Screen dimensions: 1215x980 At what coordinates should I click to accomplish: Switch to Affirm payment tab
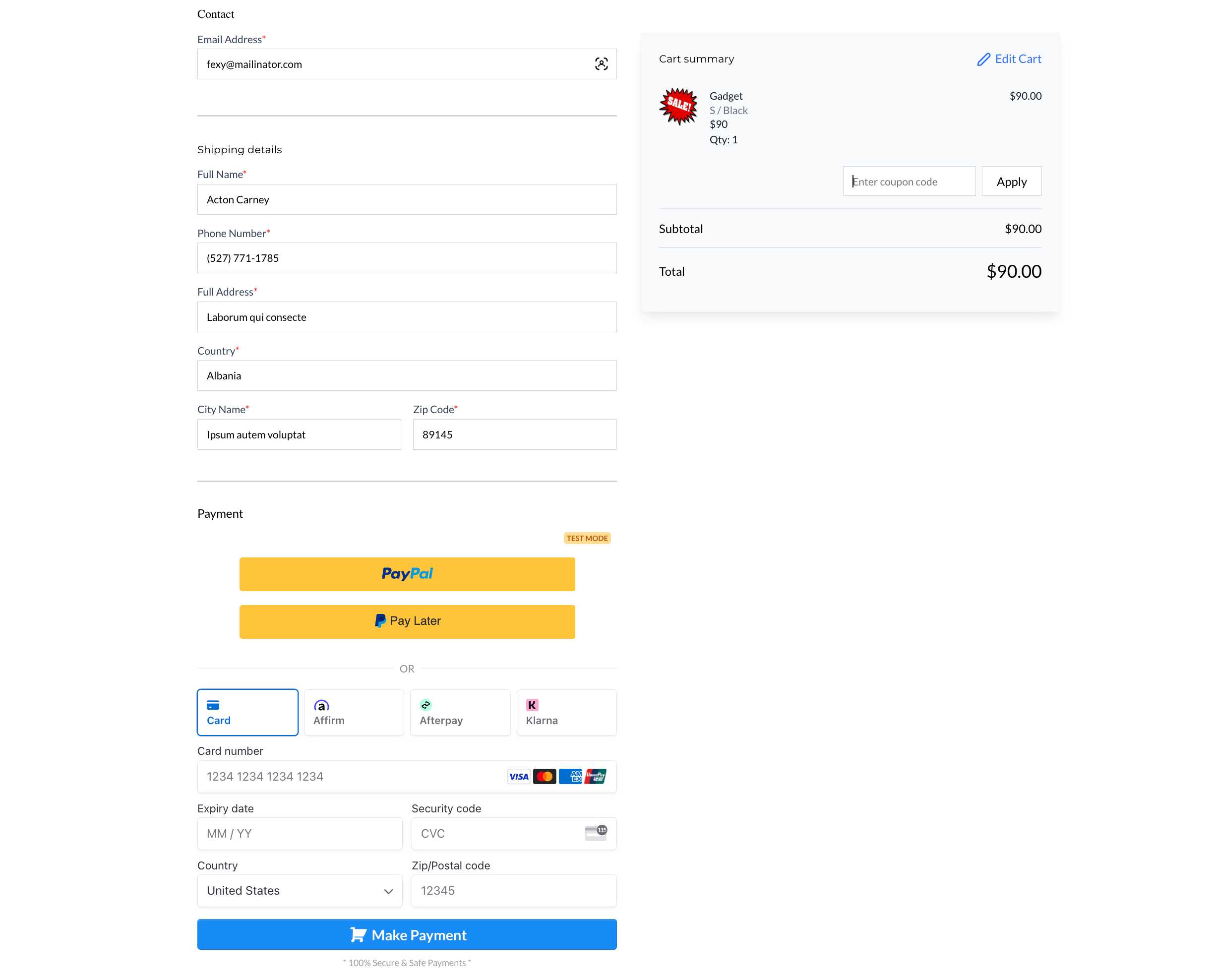pos(353,712)
